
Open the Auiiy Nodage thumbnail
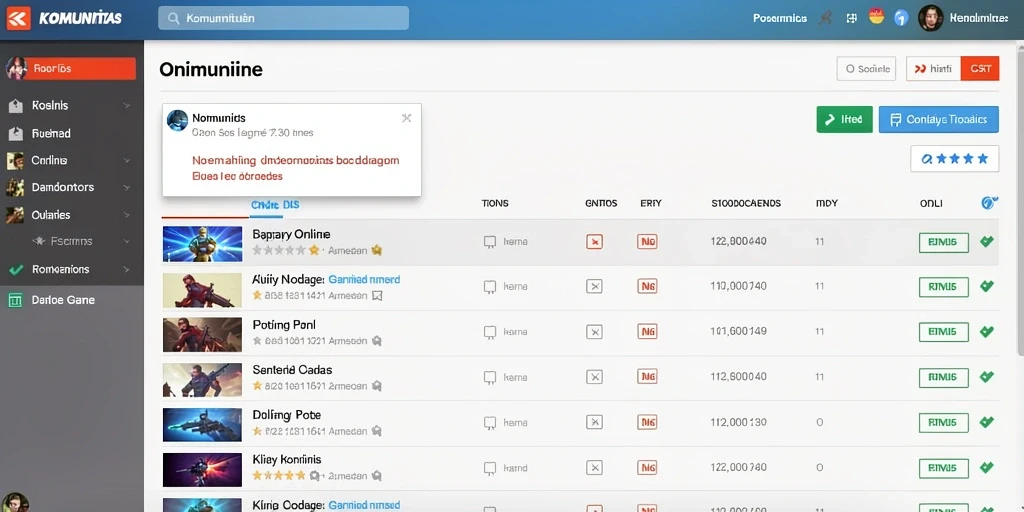click(x=202, y=290)
